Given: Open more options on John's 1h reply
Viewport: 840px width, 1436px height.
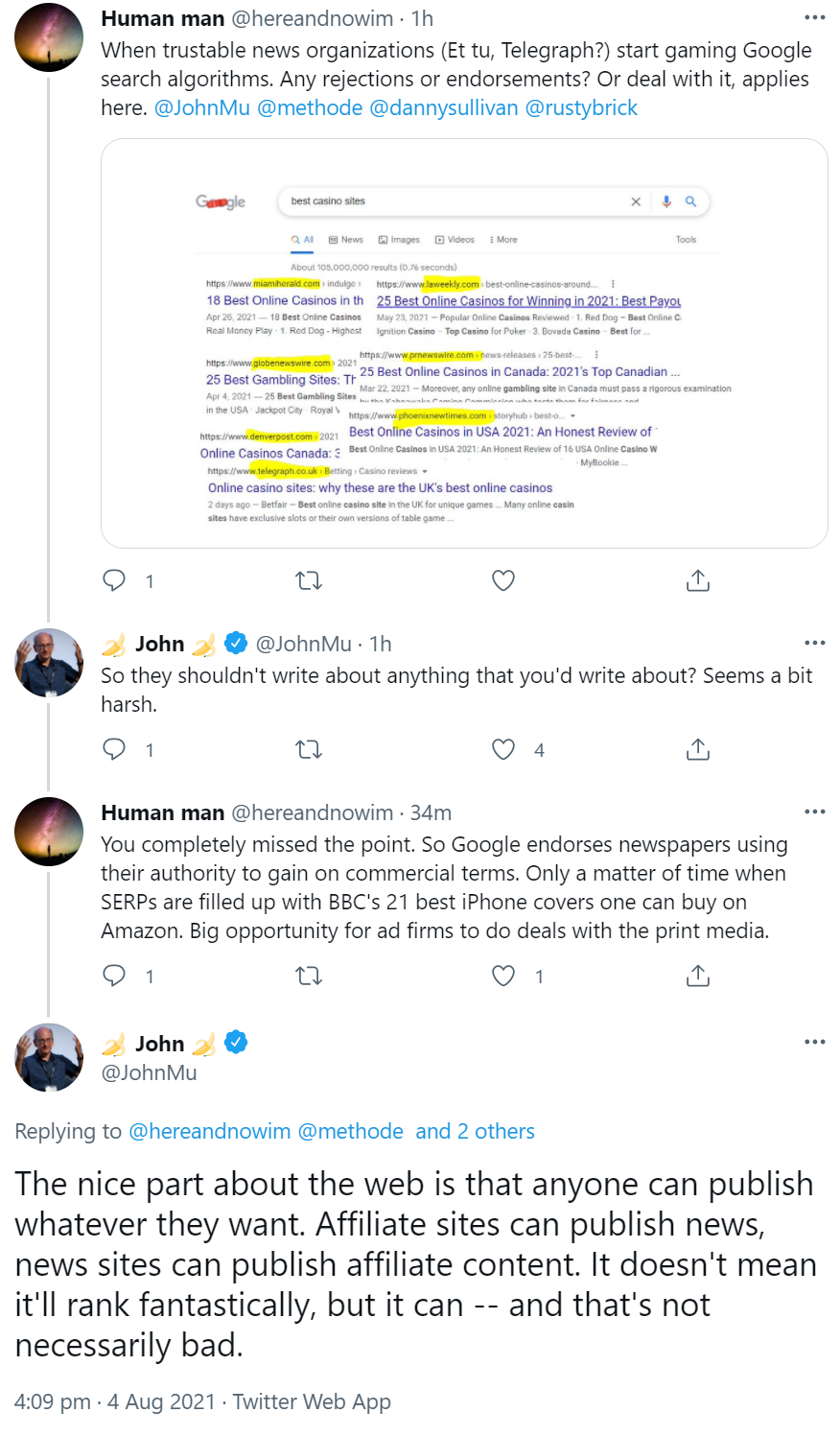Looking at the screenshot, I should pos(814,644).
